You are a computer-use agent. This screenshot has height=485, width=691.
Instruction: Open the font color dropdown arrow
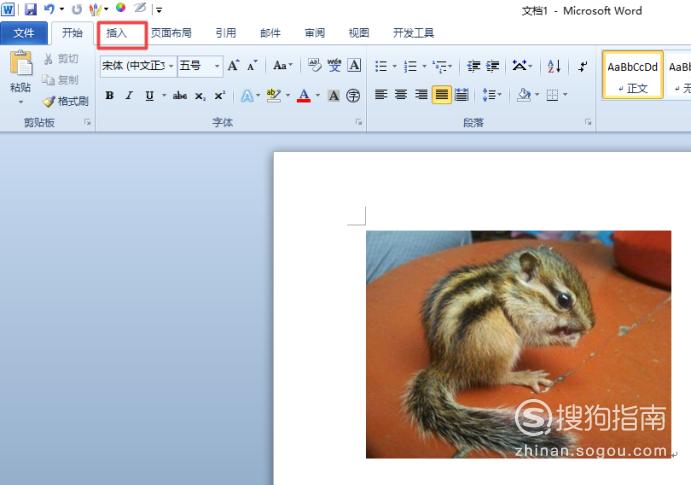(x=318, y=95)
